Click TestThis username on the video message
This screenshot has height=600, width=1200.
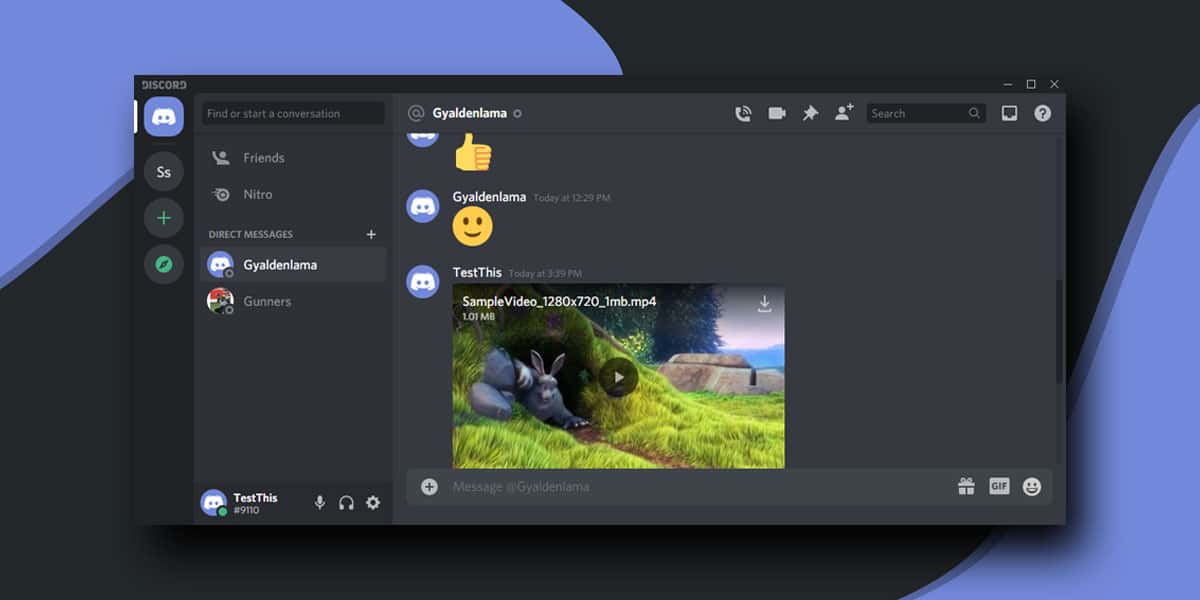coord(477,272)
